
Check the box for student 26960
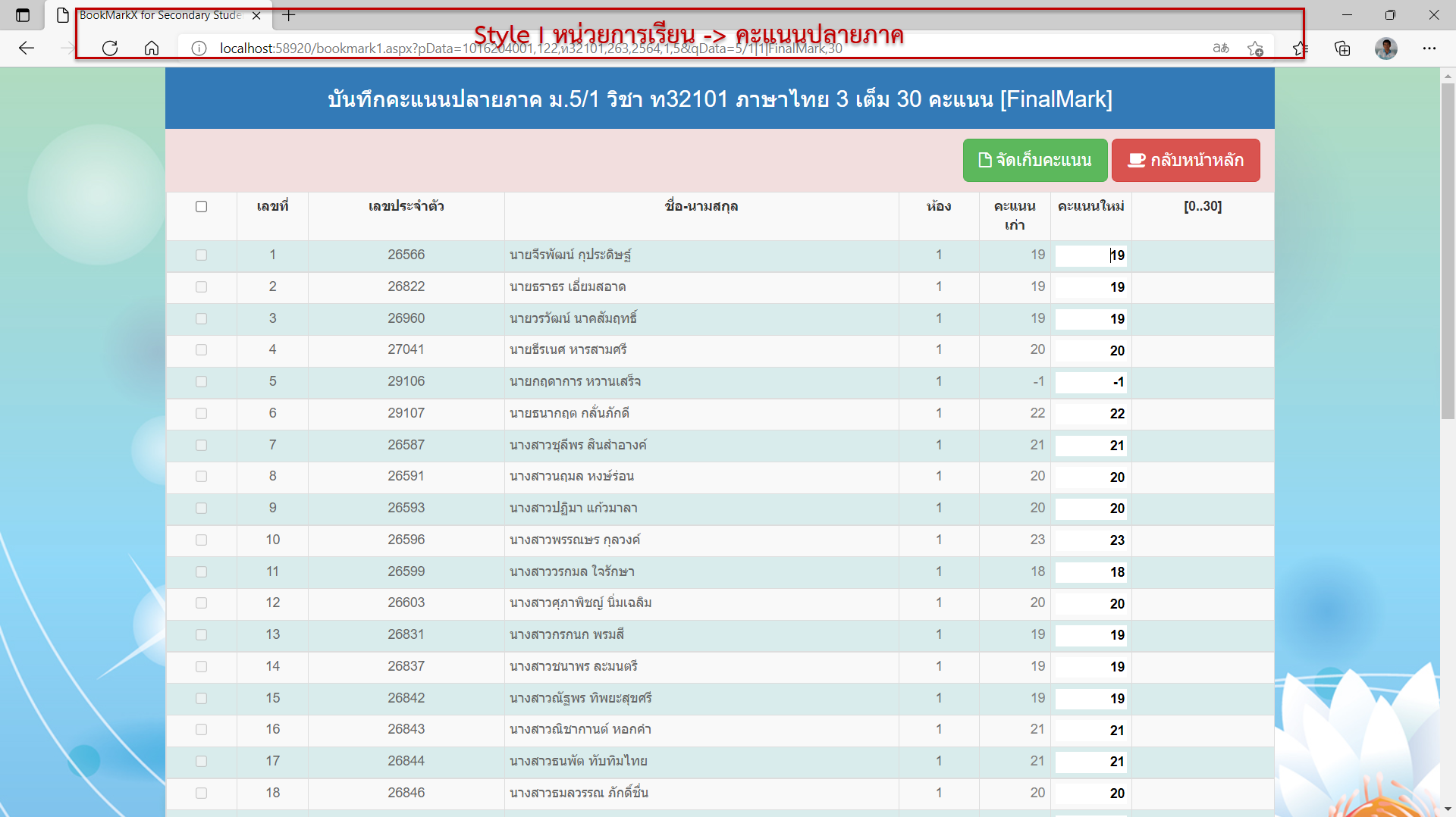click(x=201, y=318)
